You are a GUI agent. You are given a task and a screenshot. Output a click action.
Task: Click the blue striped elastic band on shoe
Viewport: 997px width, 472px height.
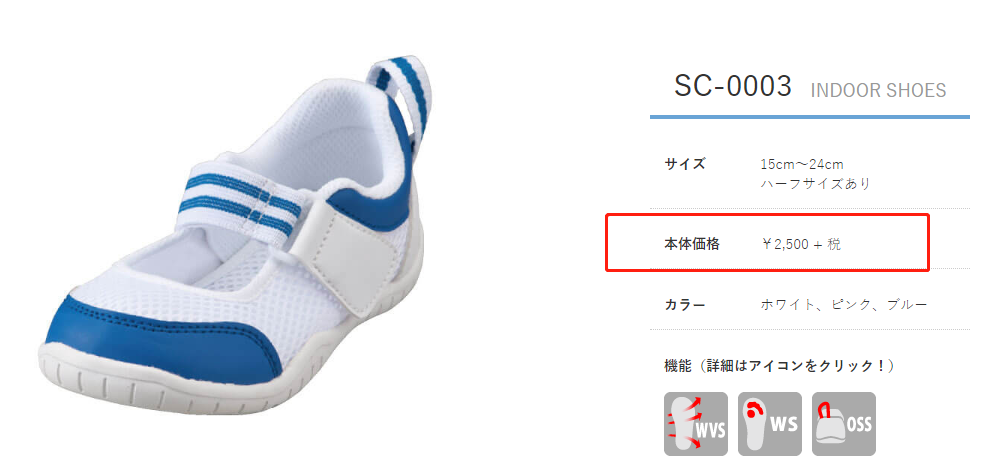[244, 198]
